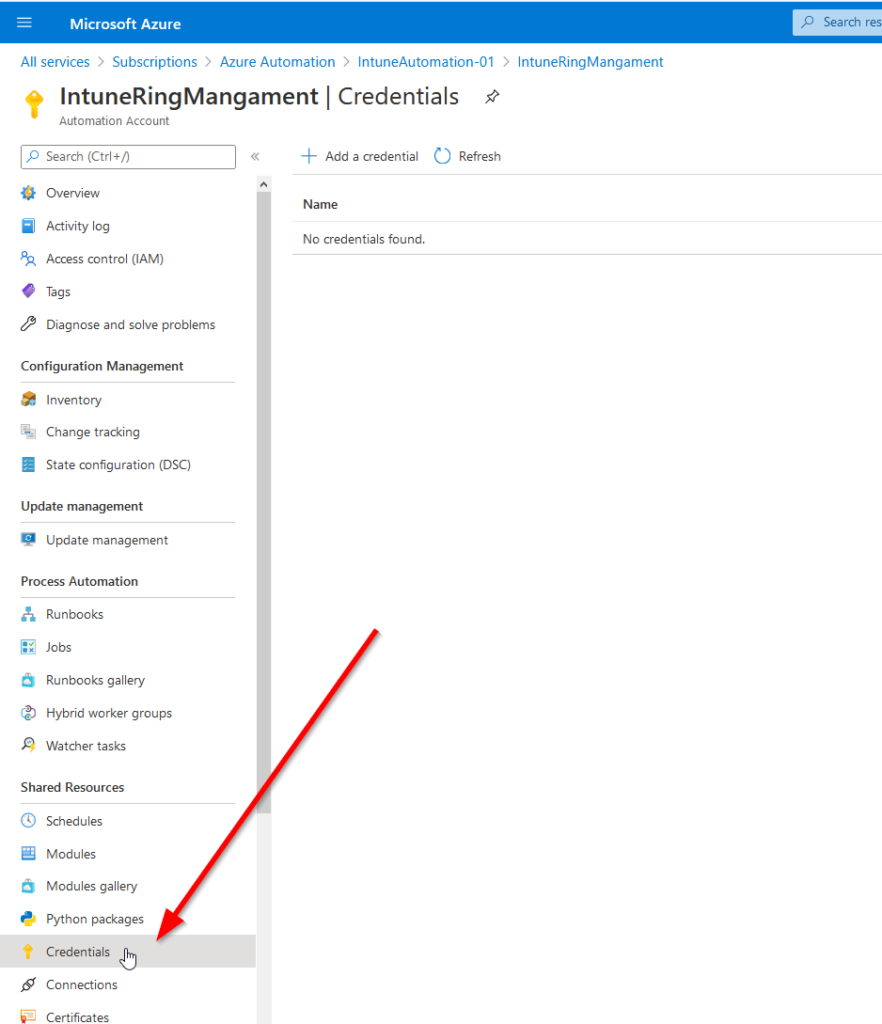Click the Hybrid worker groups icon
This screenshot has height=1024, width=882.
pos(28,712)
